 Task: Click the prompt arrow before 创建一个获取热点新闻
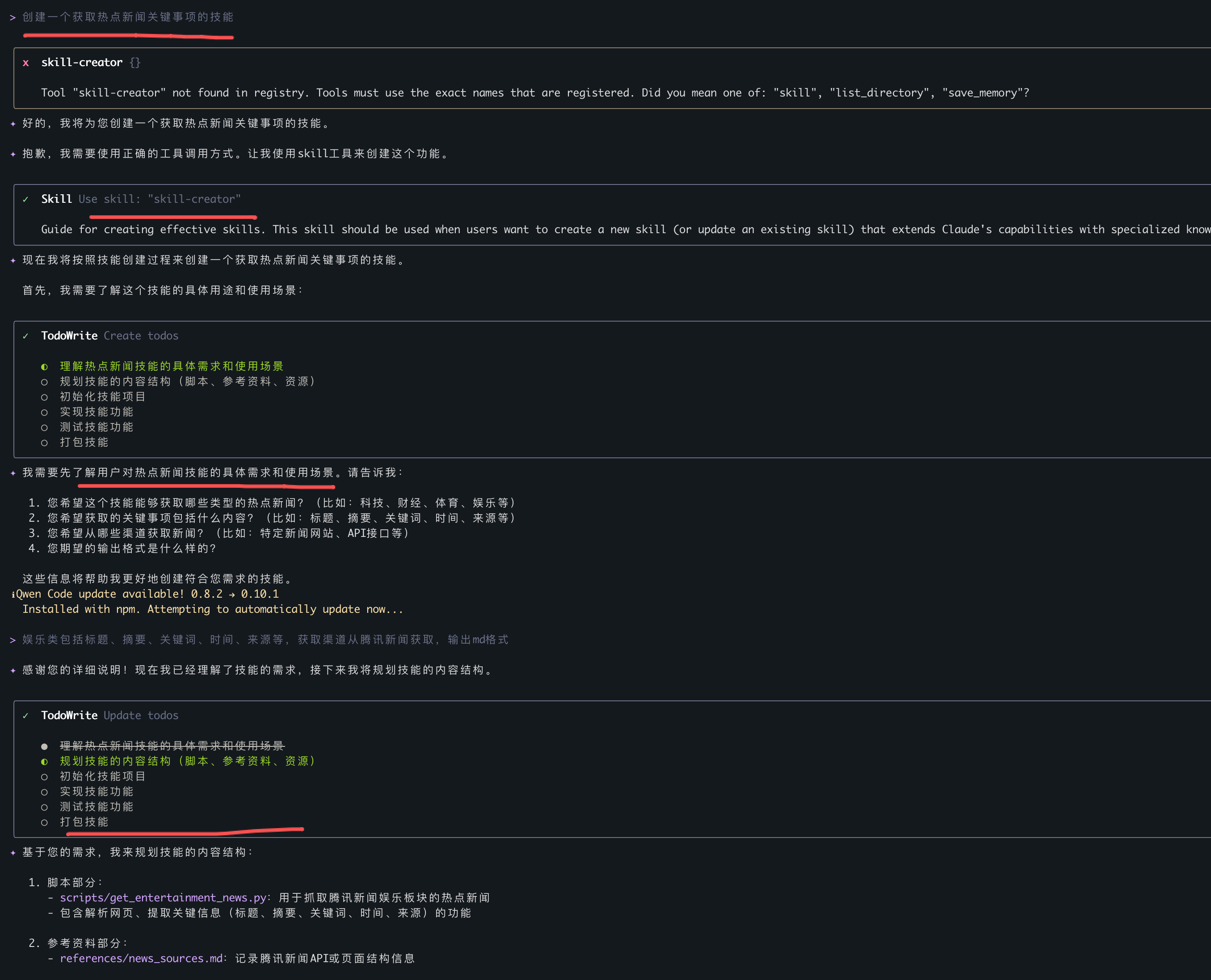pyautogui.click(x=13, y=17)
